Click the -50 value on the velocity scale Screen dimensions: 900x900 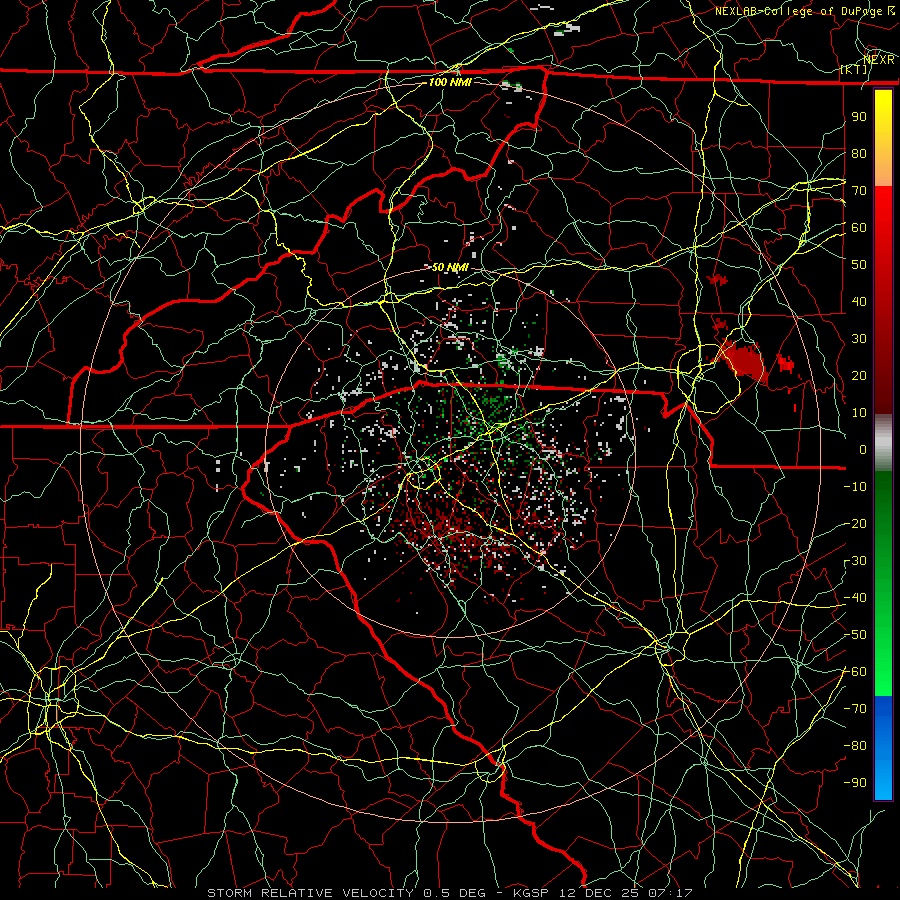pos(855,635)
